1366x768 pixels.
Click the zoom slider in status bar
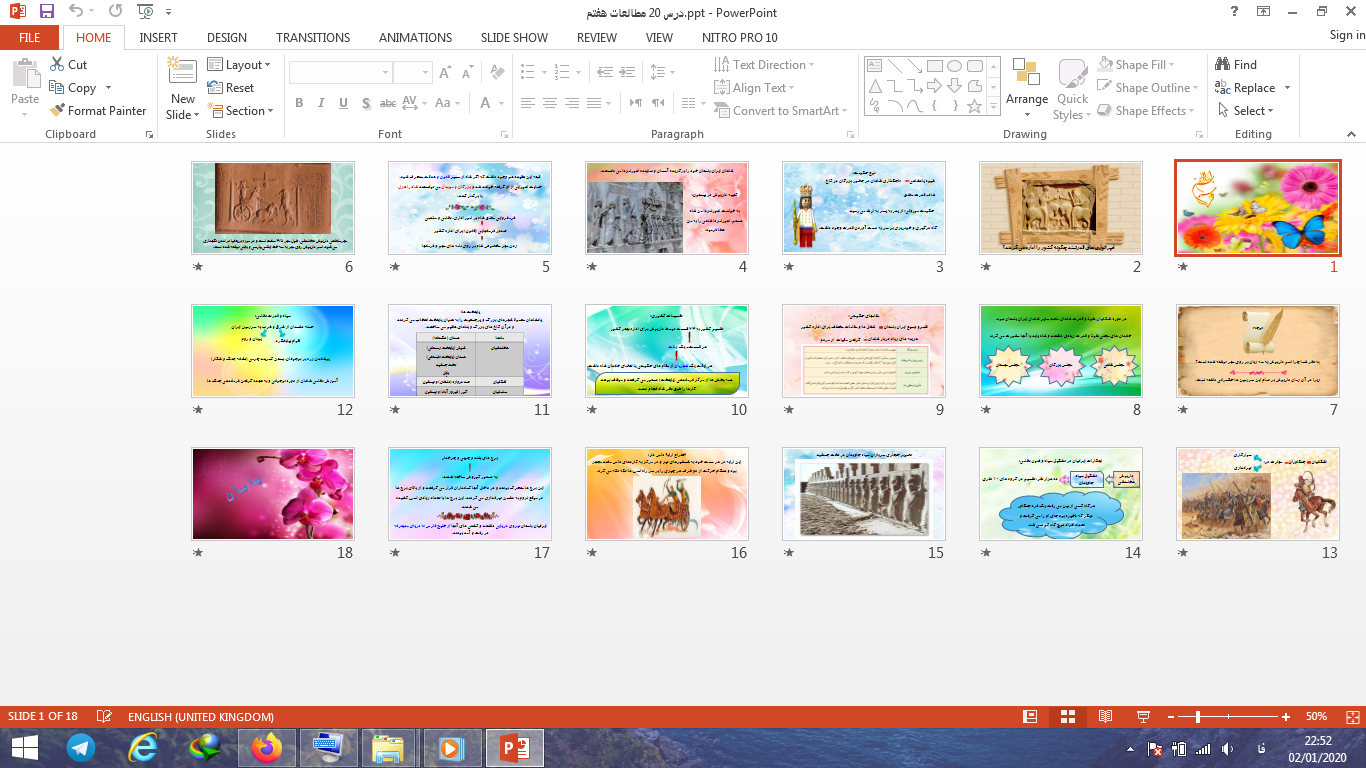coord(1198,717)
